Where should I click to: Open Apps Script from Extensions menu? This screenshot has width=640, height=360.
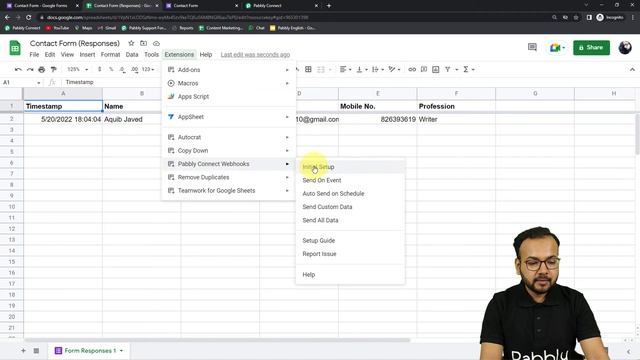click(x=229, y=97)
